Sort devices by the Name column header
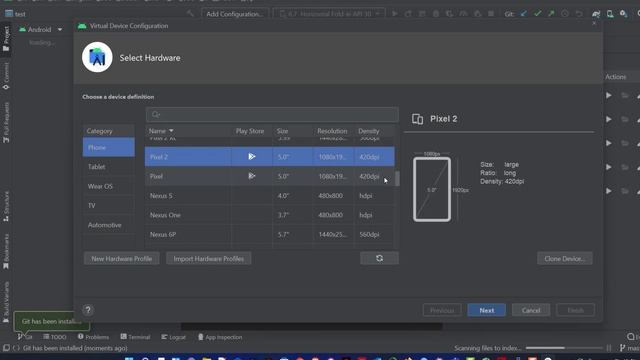Image resolution: width=640 pixels, height=360 pixels. point(188,131)
